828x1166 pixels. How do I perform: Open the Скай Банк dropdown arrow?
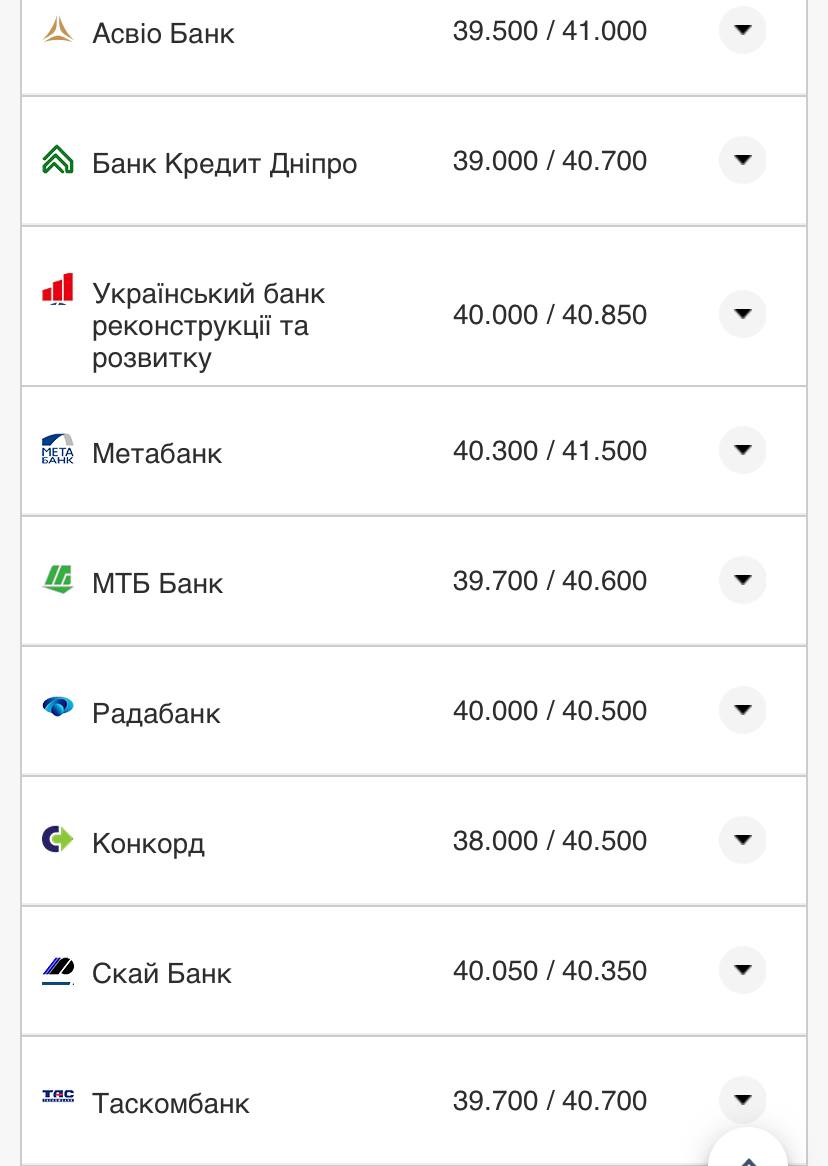(742, 970)
